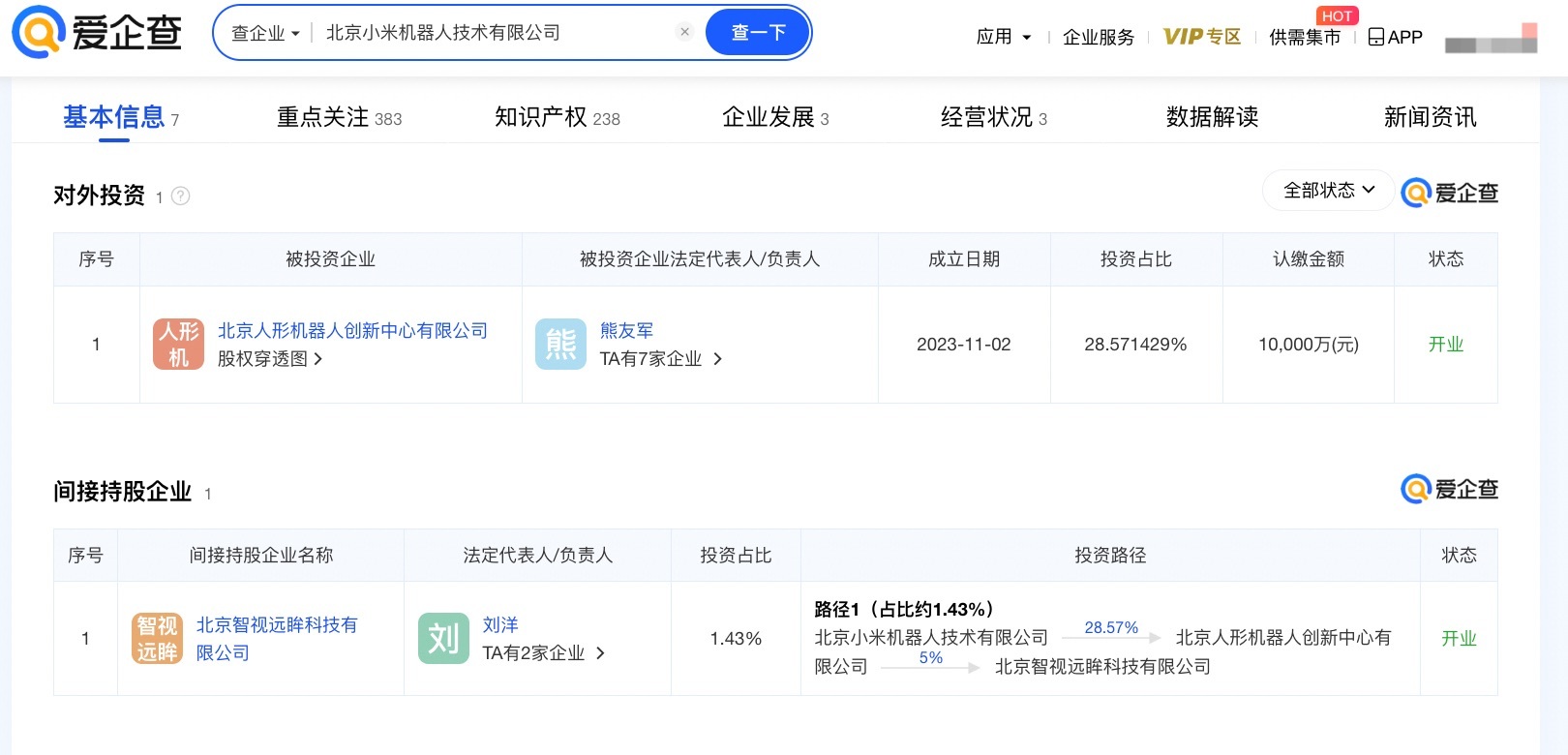Click the 被投资企业 column header
The image size is (1568, 755).
pos(330,259)
